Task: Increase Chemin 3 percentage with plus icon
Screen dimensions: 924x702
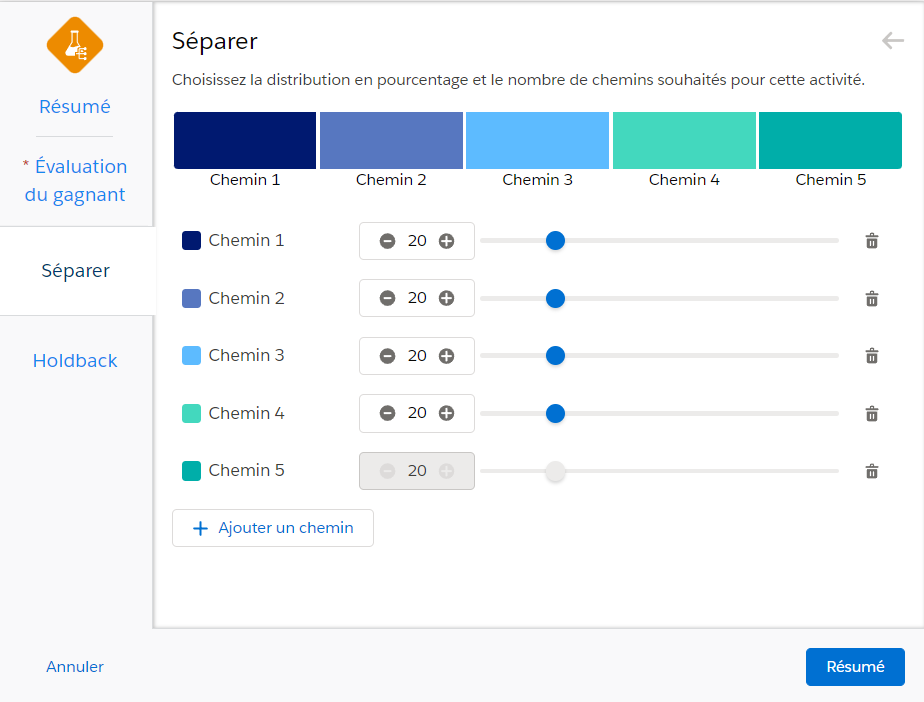Action: coord(447,356)
